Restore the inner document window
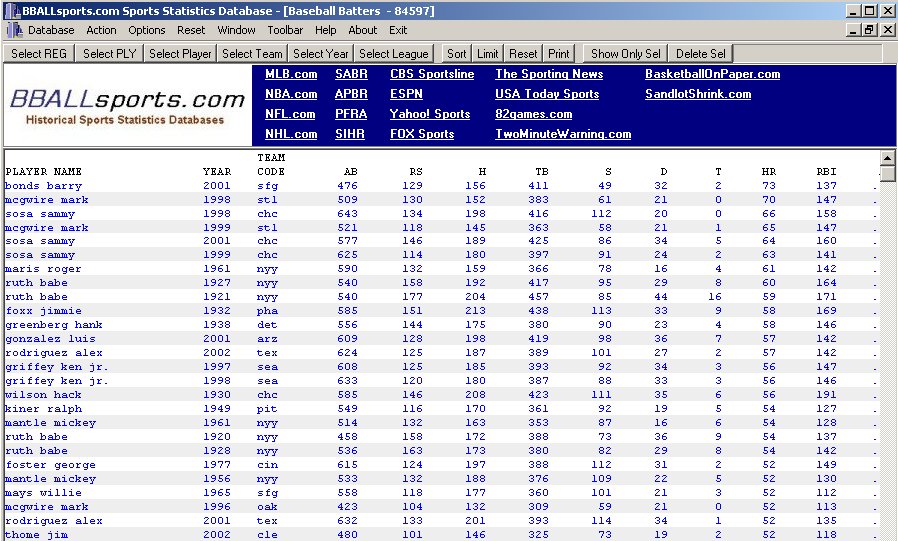The width and height of the screenshot is (898, 541). tap(868, 30)
